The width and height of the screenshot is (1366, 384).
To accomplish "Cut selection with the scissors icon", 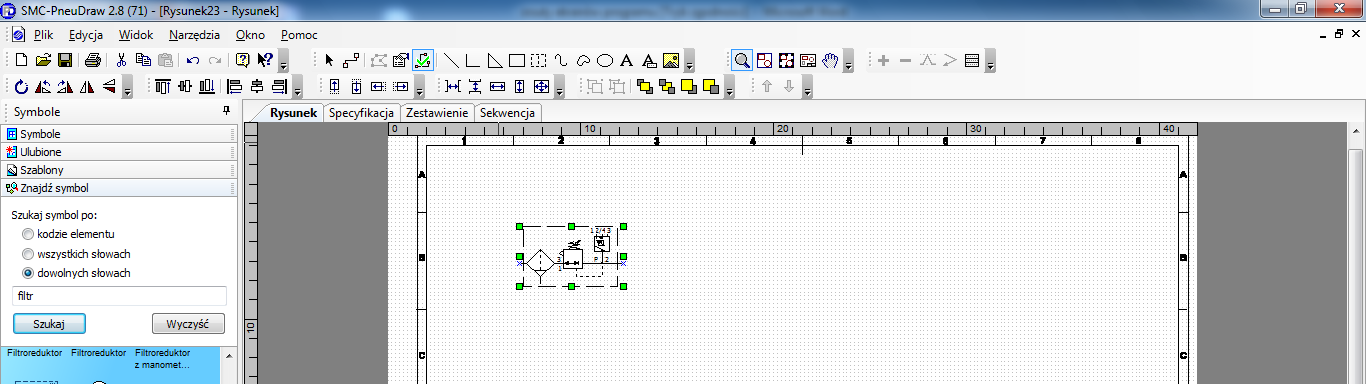I will pos(122,60).
